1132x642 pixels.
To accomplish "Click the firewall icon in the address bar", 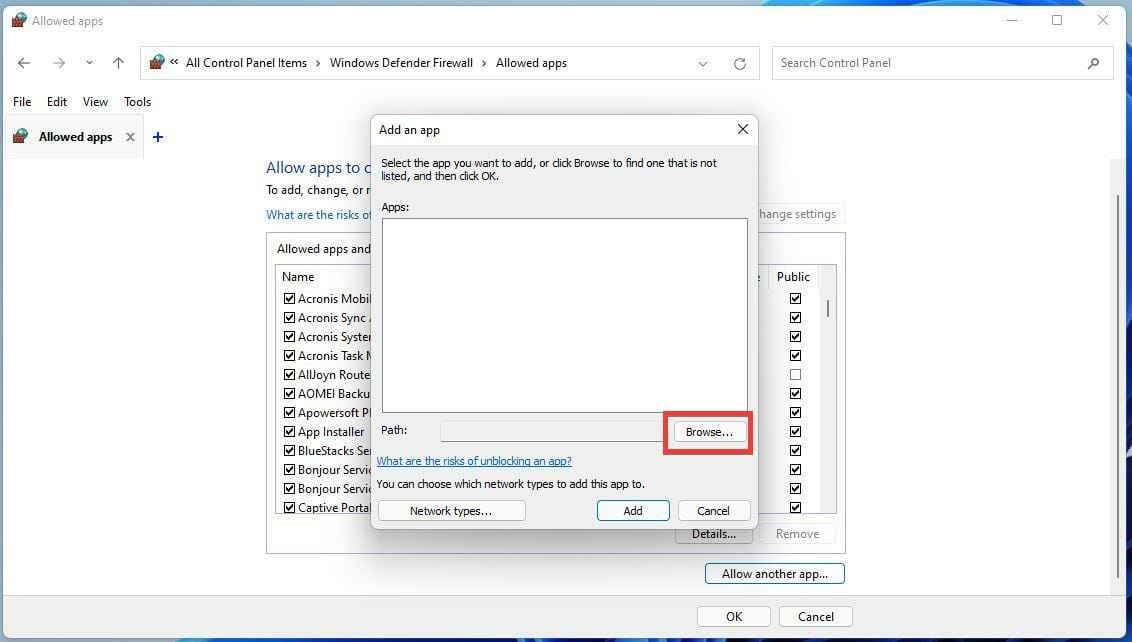I will [x=157, y=62].
